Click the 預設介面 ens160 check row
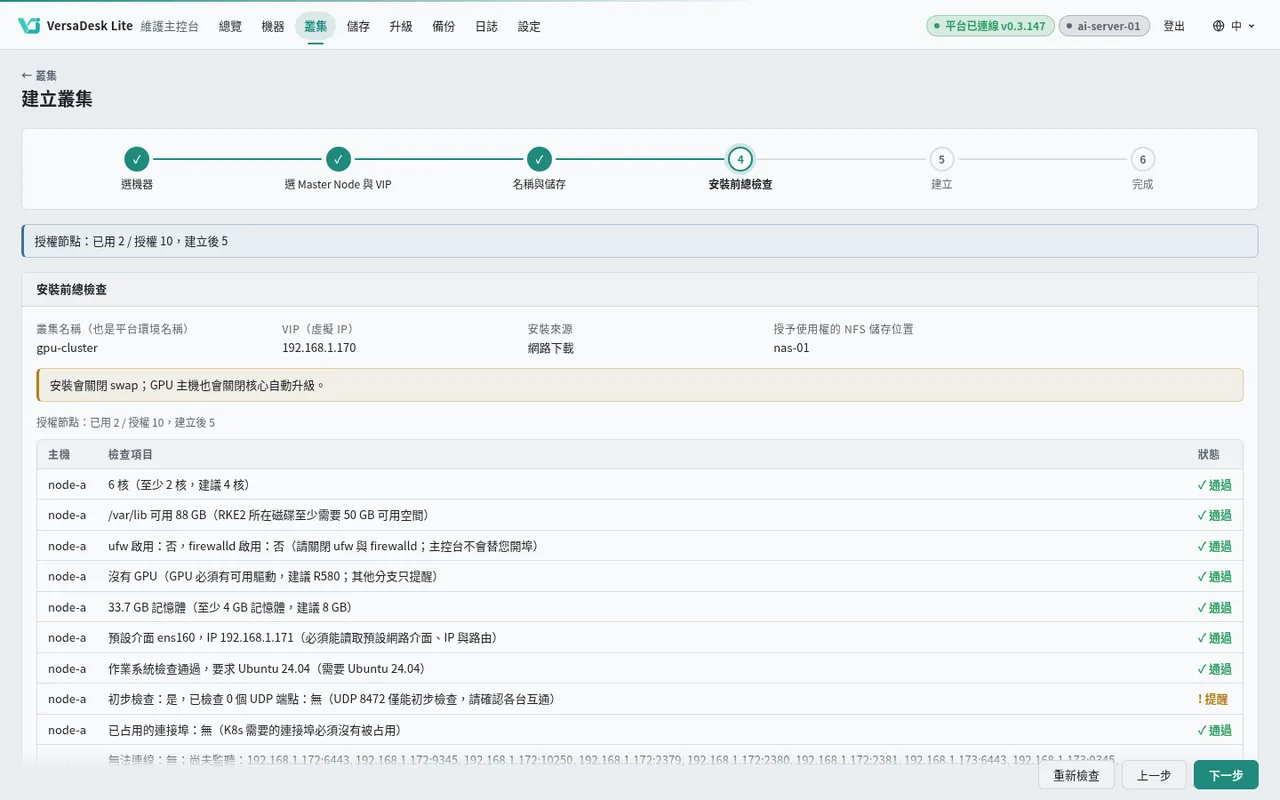 (x=640, y=637)
